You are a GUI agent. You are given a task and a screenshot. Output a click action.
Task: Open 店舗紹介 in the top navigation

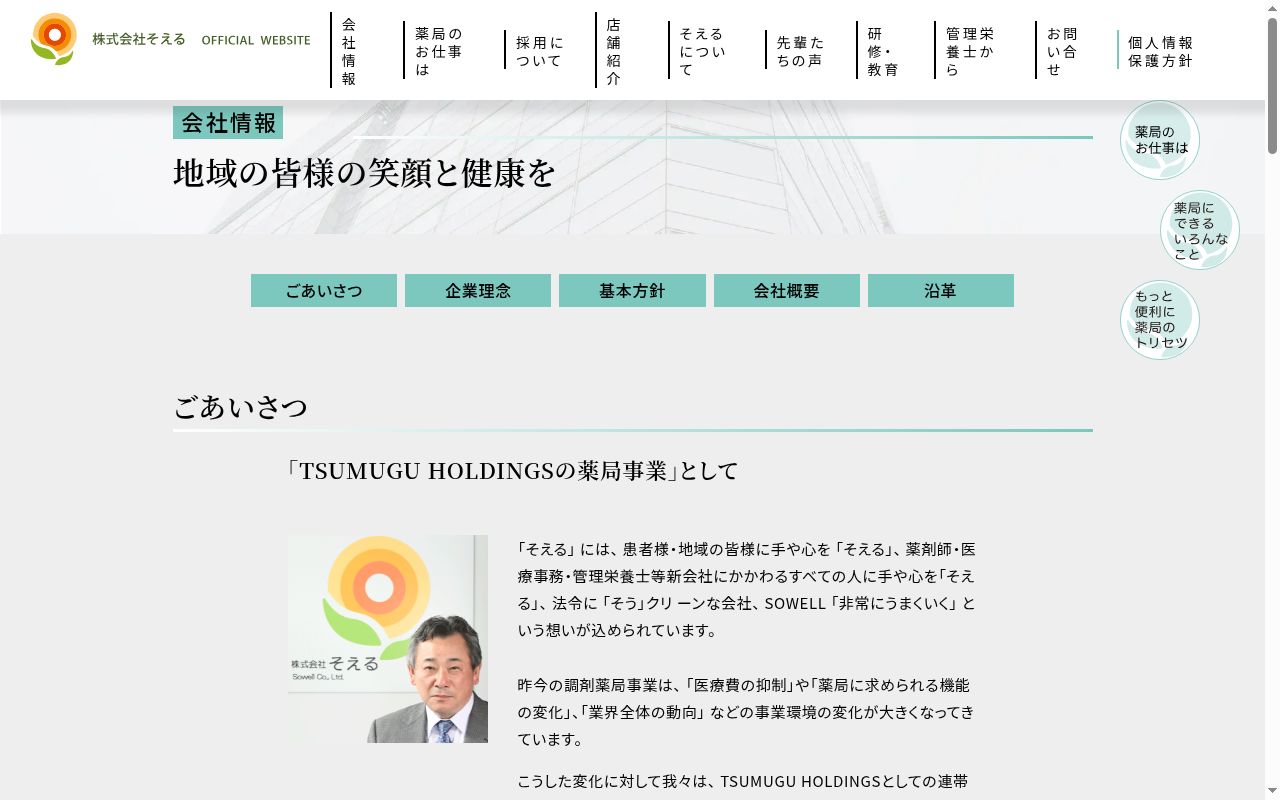click(x=613, y=50)
